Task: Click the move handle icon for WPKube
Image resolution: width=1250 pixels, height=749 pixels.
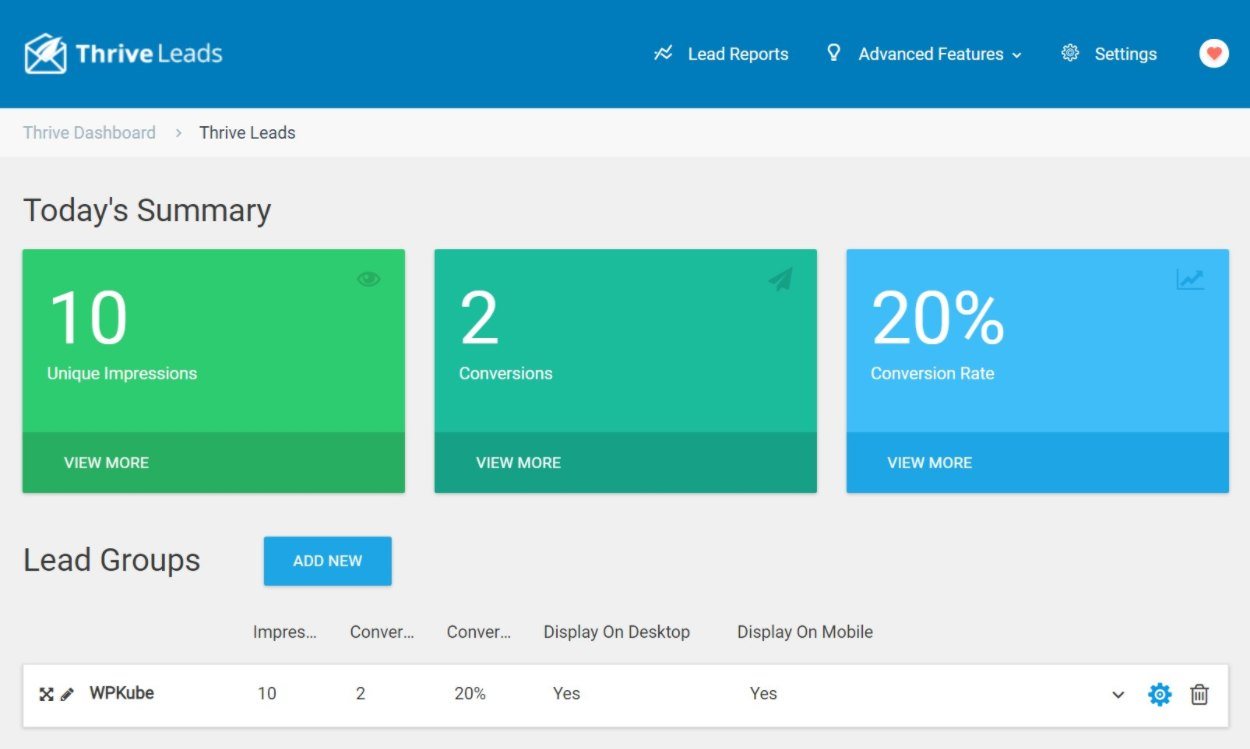Action: point(46,694)
